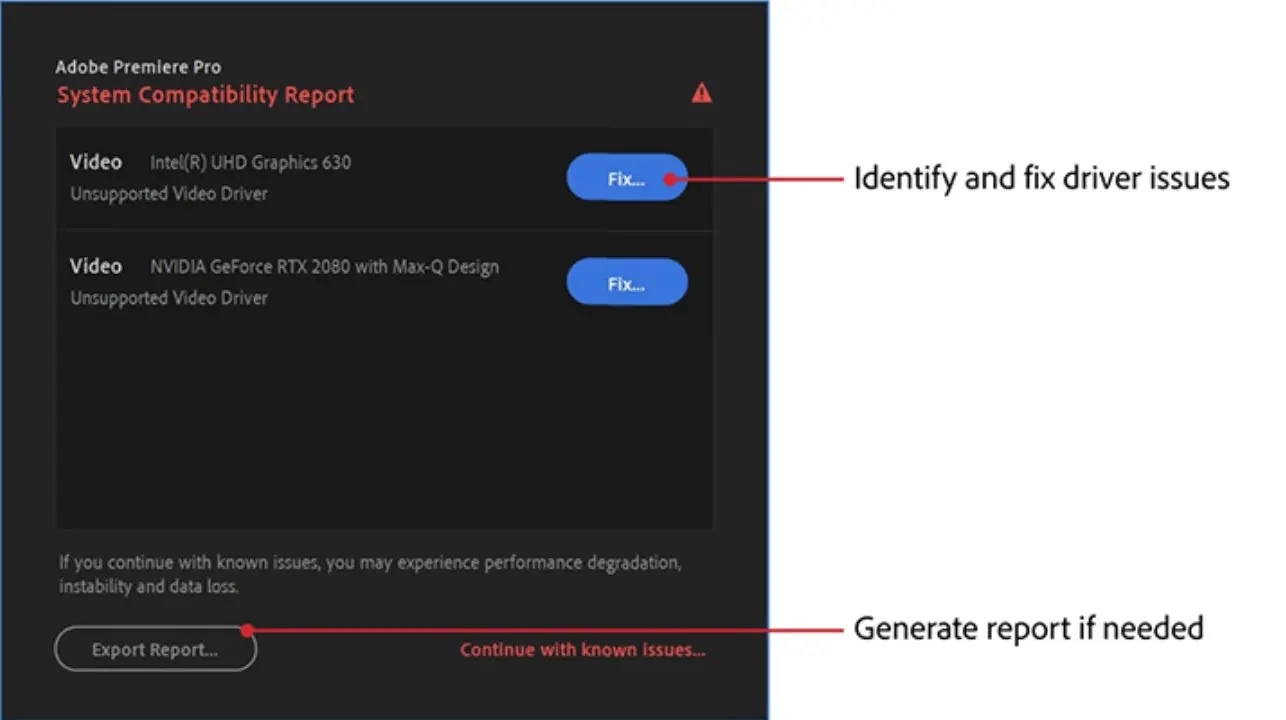Click the Adobe Premiere Pro title label
The width and height of the screenshot is (1286, 720).
[x=138, y=67]
